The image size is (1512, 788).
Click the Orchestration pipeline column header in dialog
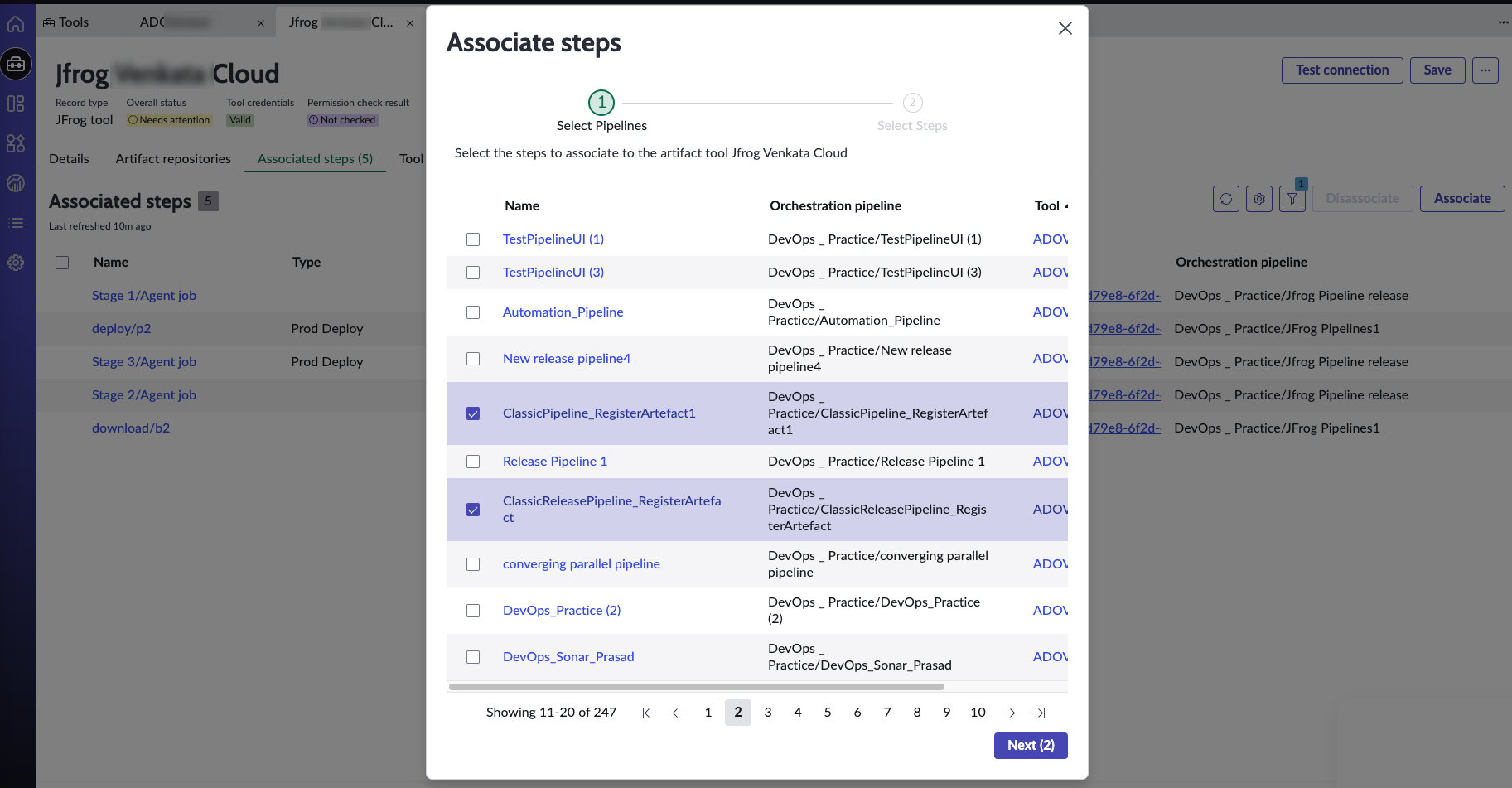pos(835,206)
